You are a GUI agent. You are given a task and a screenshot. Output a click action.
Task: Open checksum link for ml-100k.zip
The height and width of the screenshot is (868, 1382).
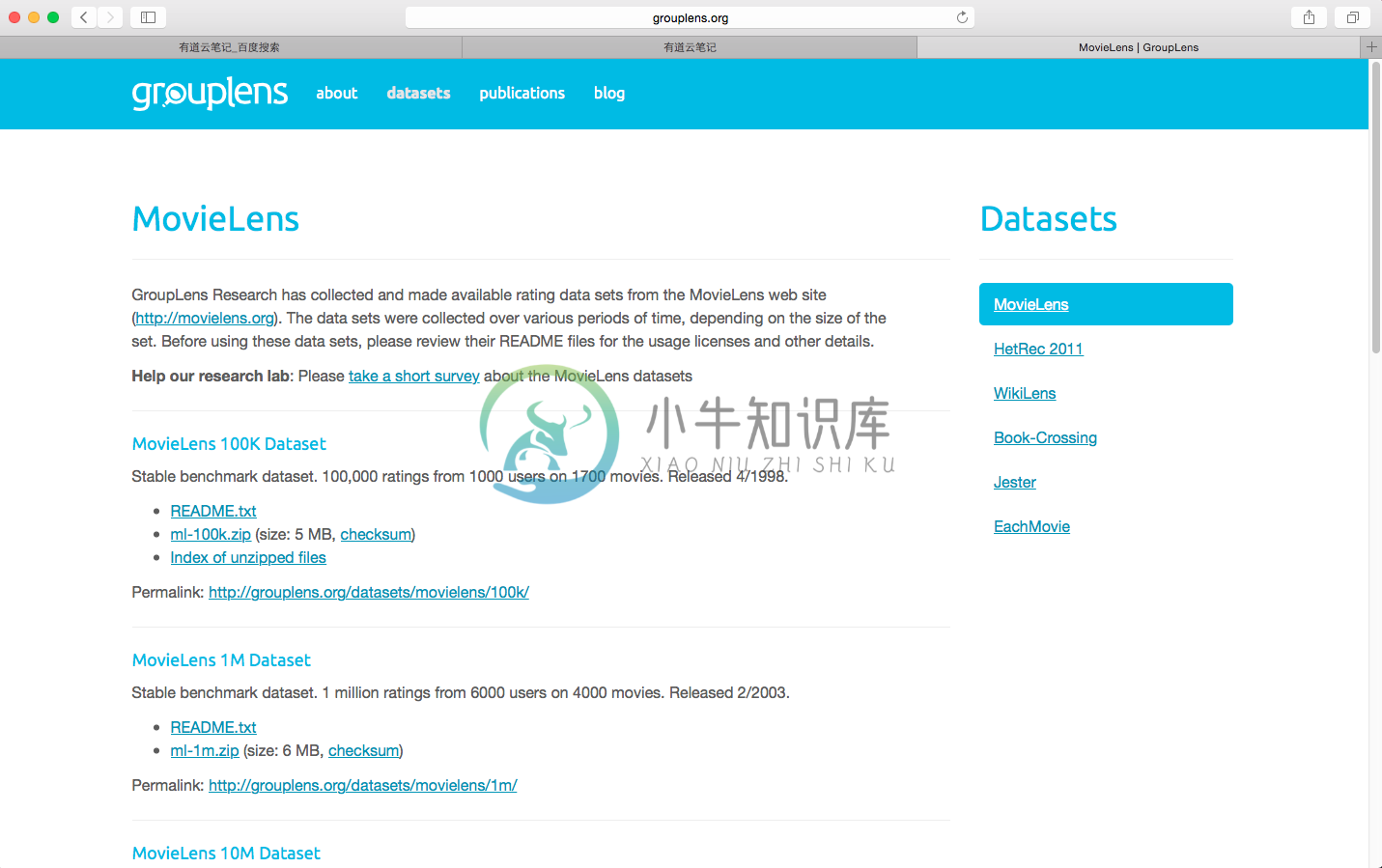pyautogui.click(x=376, y=534)
